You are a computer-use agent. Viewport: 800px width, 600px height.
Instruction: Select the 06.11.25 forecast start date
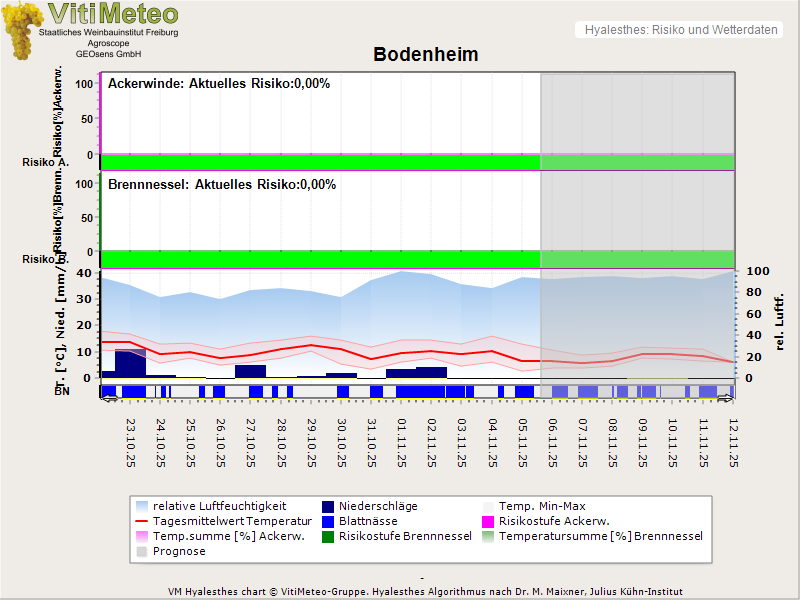tap(551, 441)
